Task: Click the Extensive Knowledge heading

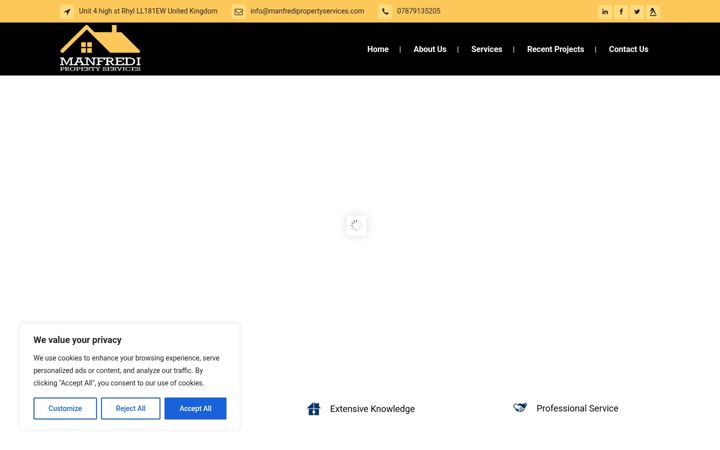Action: (x=372, y=409)
